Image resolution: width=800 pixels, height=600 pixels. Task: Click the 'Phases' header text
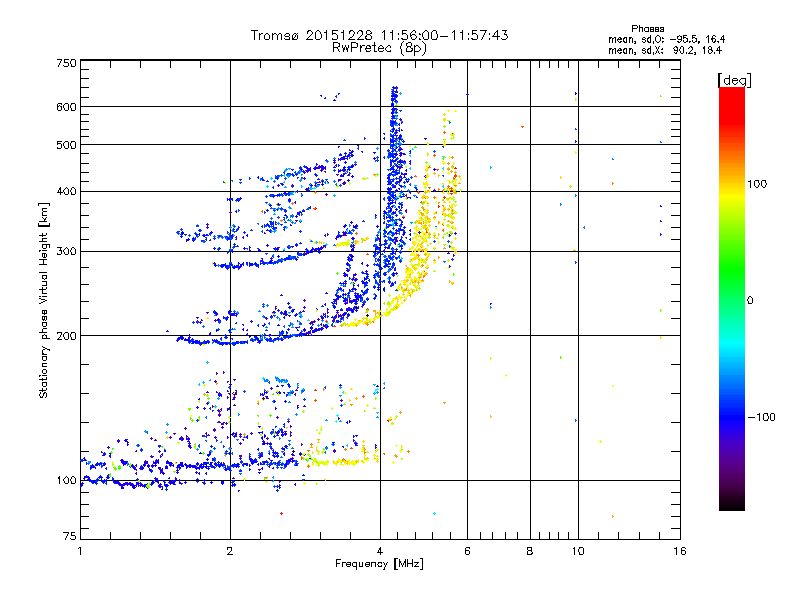click(x=648, y=29)
